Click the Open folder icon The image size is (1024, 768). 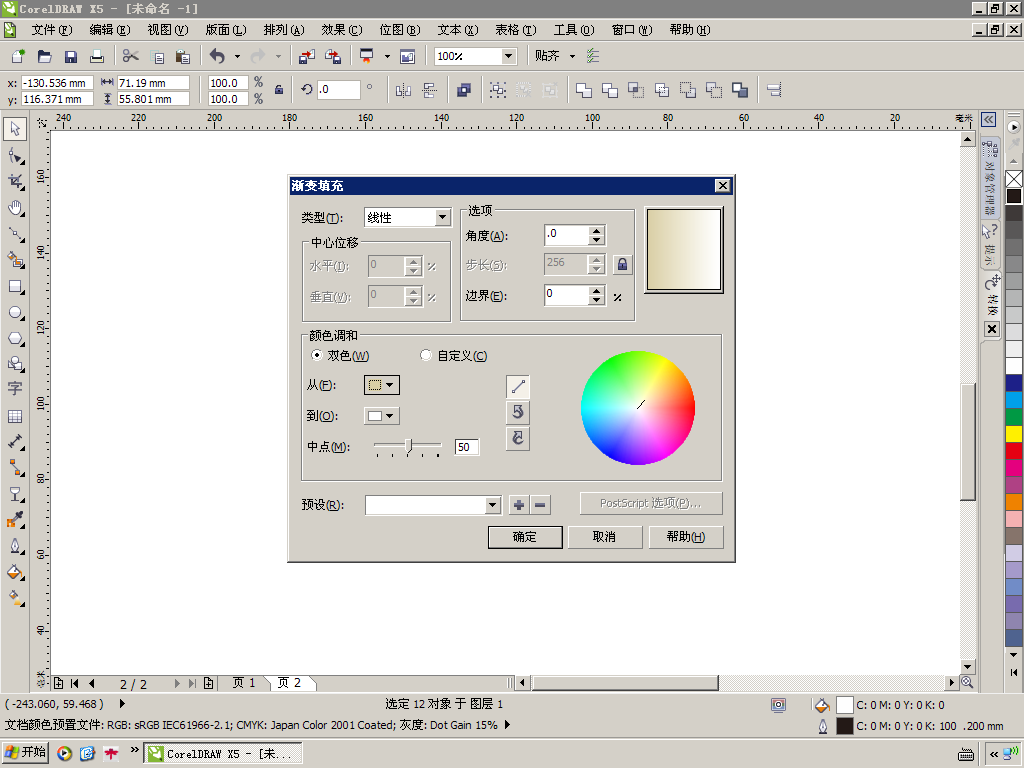click(x=44, y=57)
